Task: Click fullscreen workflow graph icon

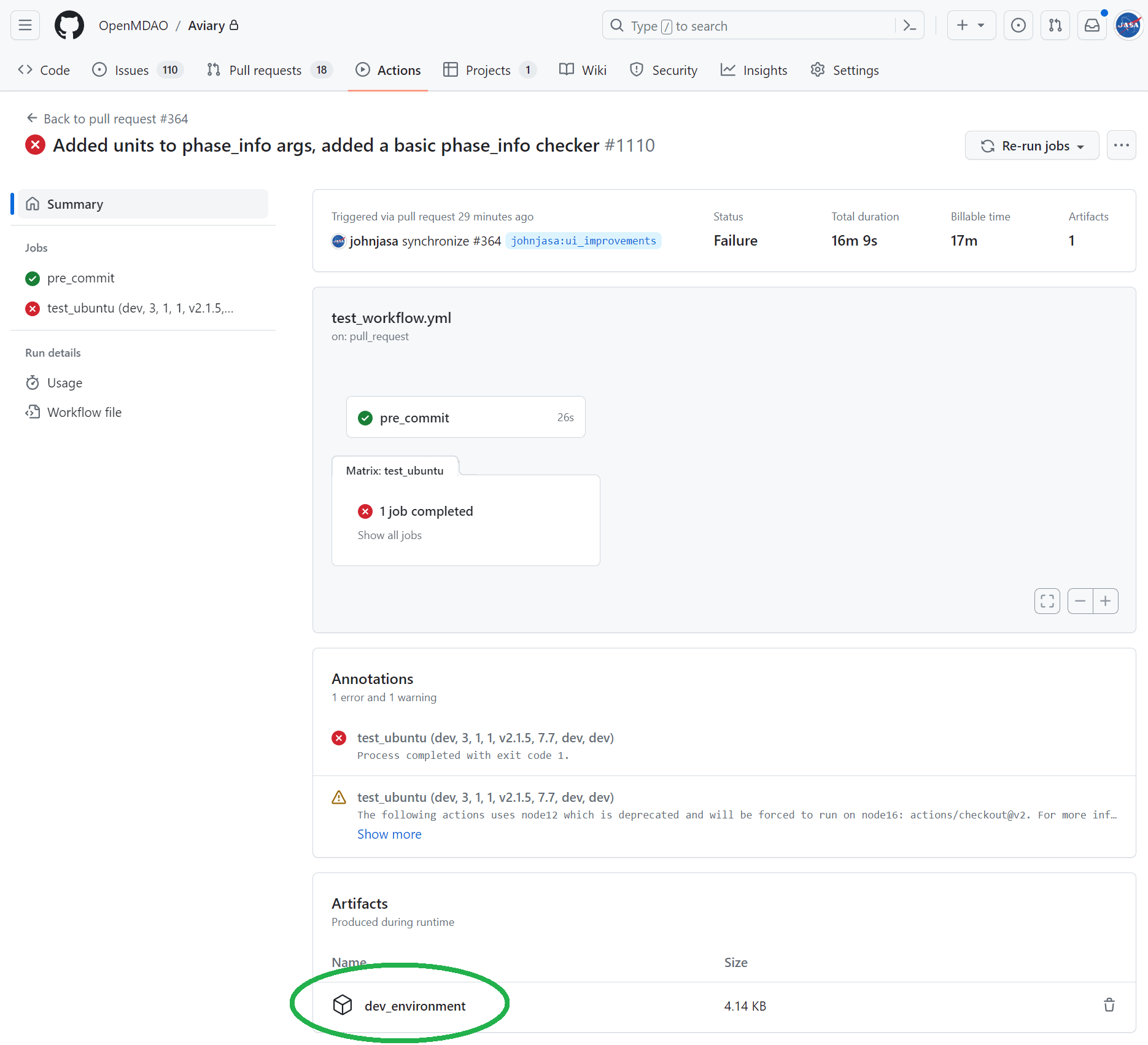Action: point(1047,600)
